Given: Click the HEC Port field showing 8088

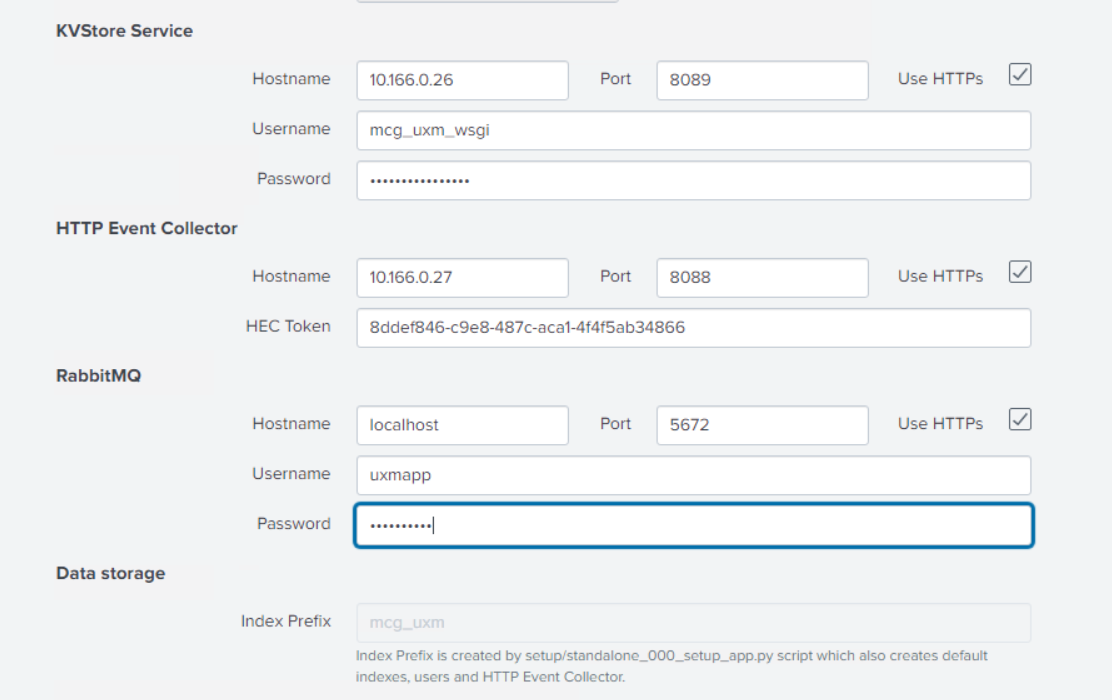Looking at the screenshot, I should tap(762, 277).
